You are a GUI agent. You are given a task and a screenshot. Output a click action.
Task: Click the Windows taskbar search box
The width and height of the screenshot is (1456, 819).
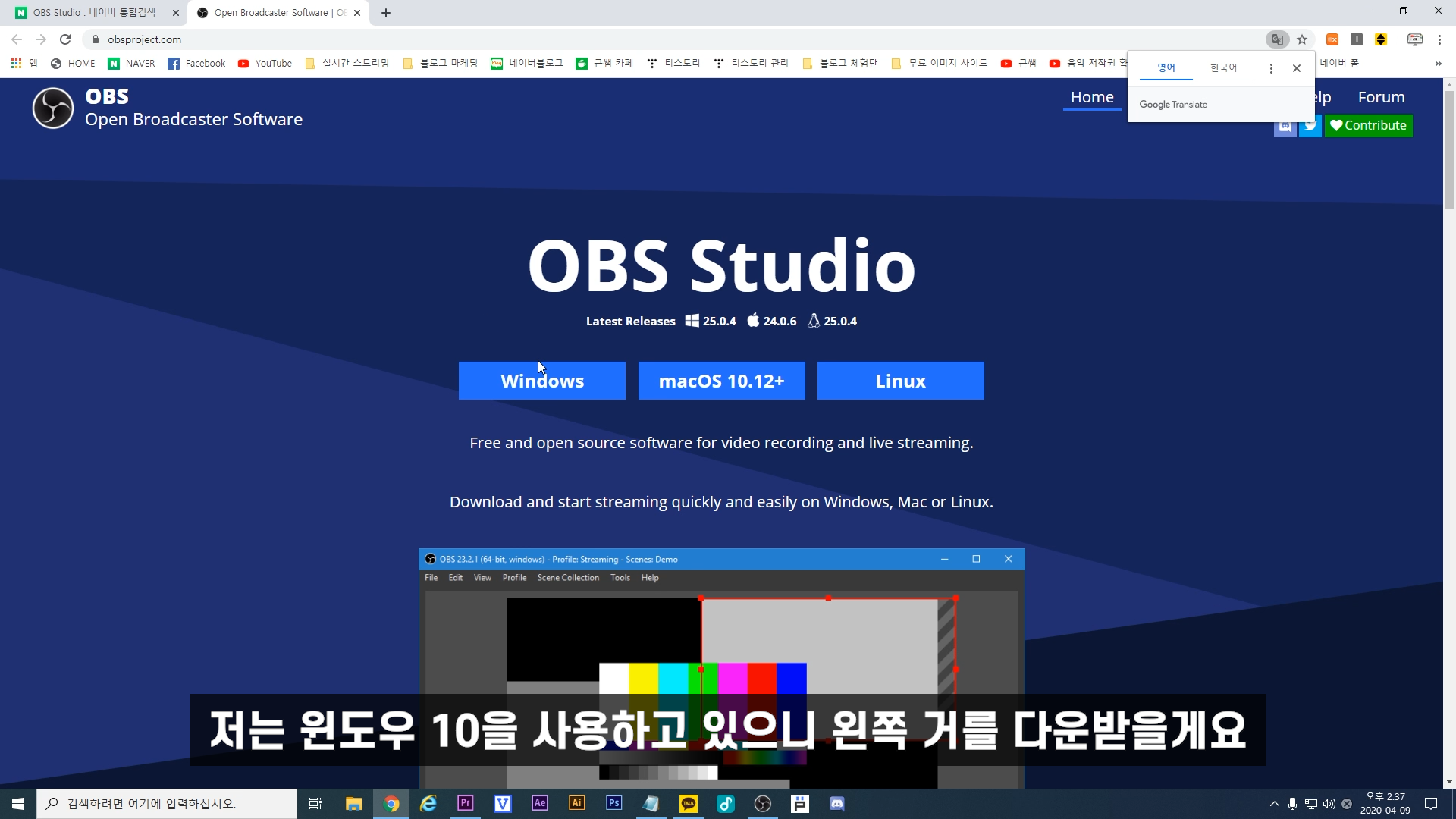pyautogui.click(x=167, y=804)
